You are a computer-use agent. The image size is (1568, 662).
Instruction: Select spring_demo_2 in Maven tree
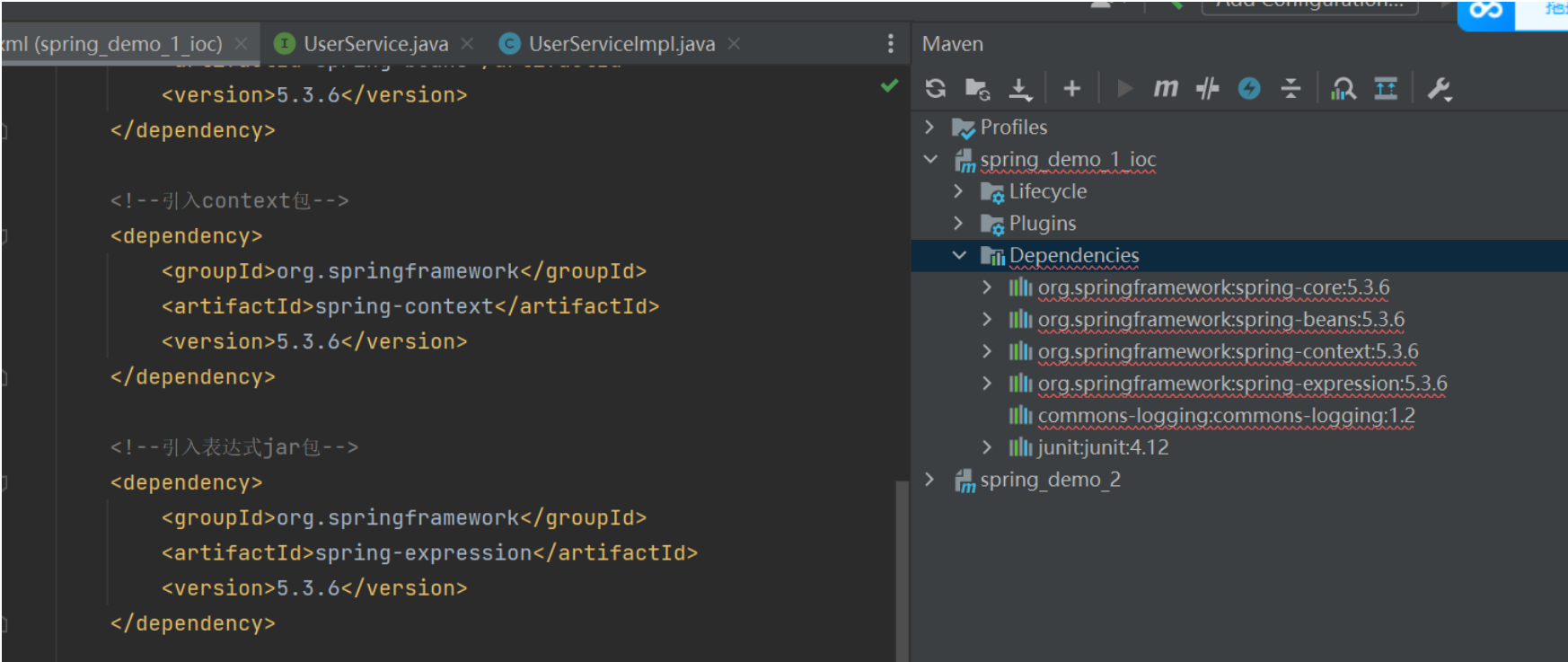[x=1050, y=480]
